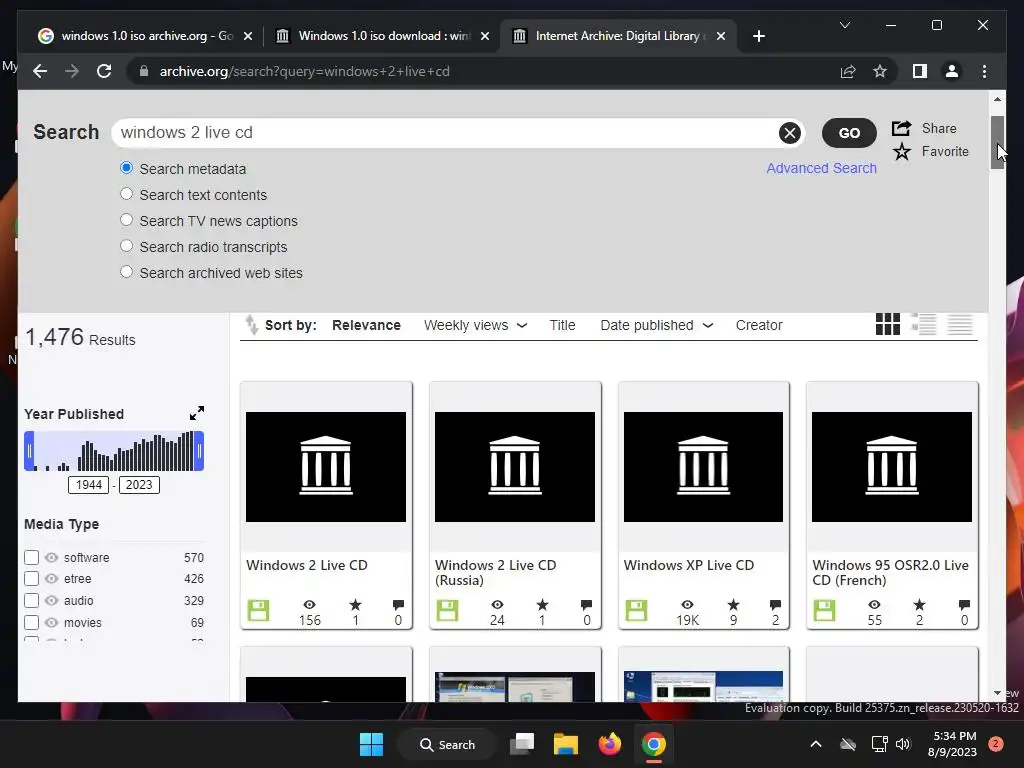This screenshot has height=768, width=1024.
Task: Expand the Year Published histogram
Action: (197, 413)
